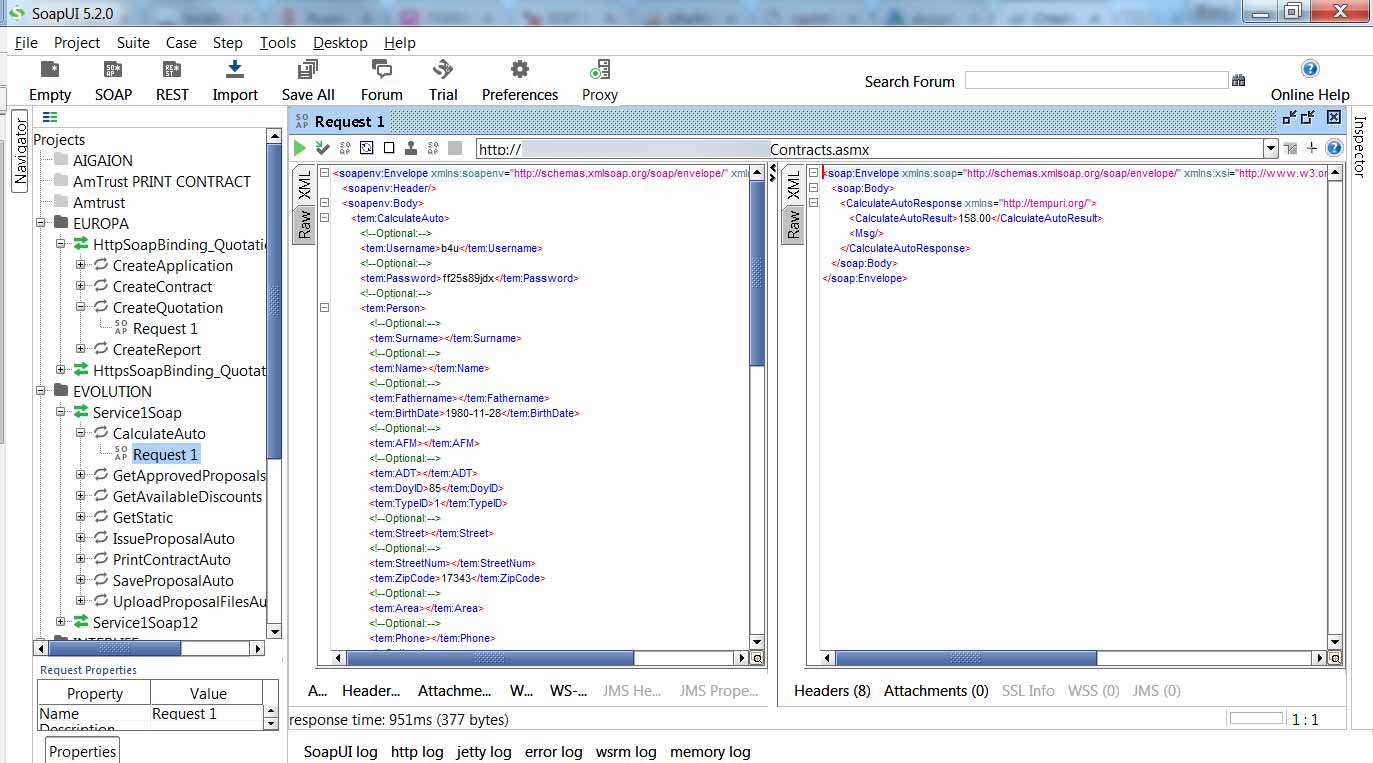Toggle fold of soapenv:Body in the request
Image resolution: width=1373 pixels, height=763 pixels.
(324, 203)
